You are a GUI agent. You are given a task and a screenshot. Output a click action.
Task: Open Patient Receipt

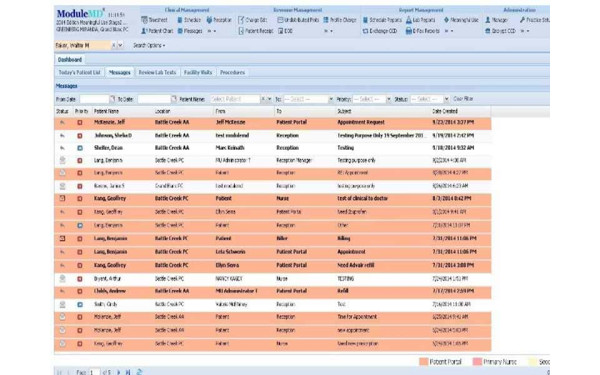point(256,31)
